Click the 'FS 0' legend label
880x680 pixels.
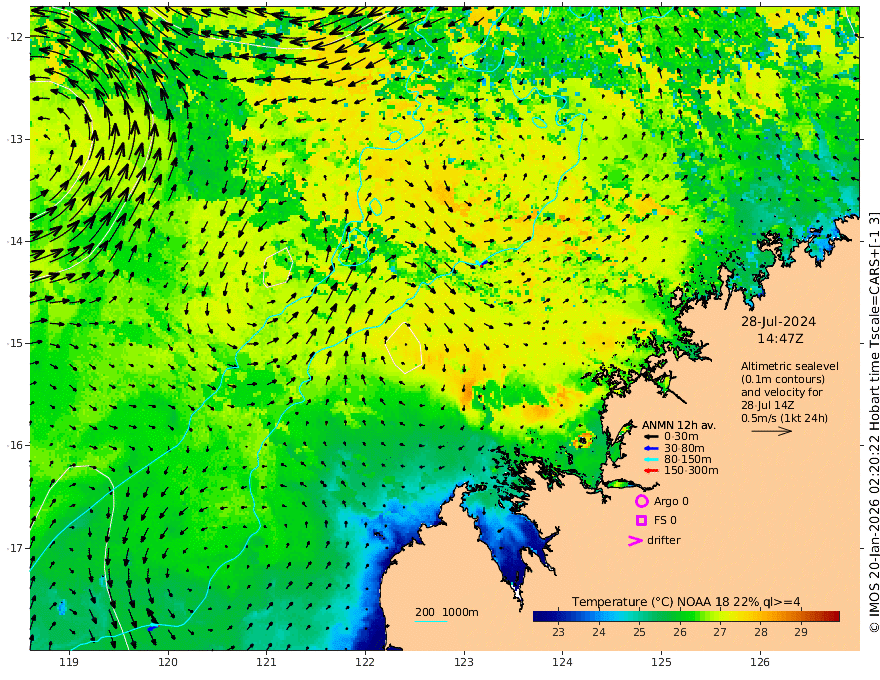pos(665,521)
